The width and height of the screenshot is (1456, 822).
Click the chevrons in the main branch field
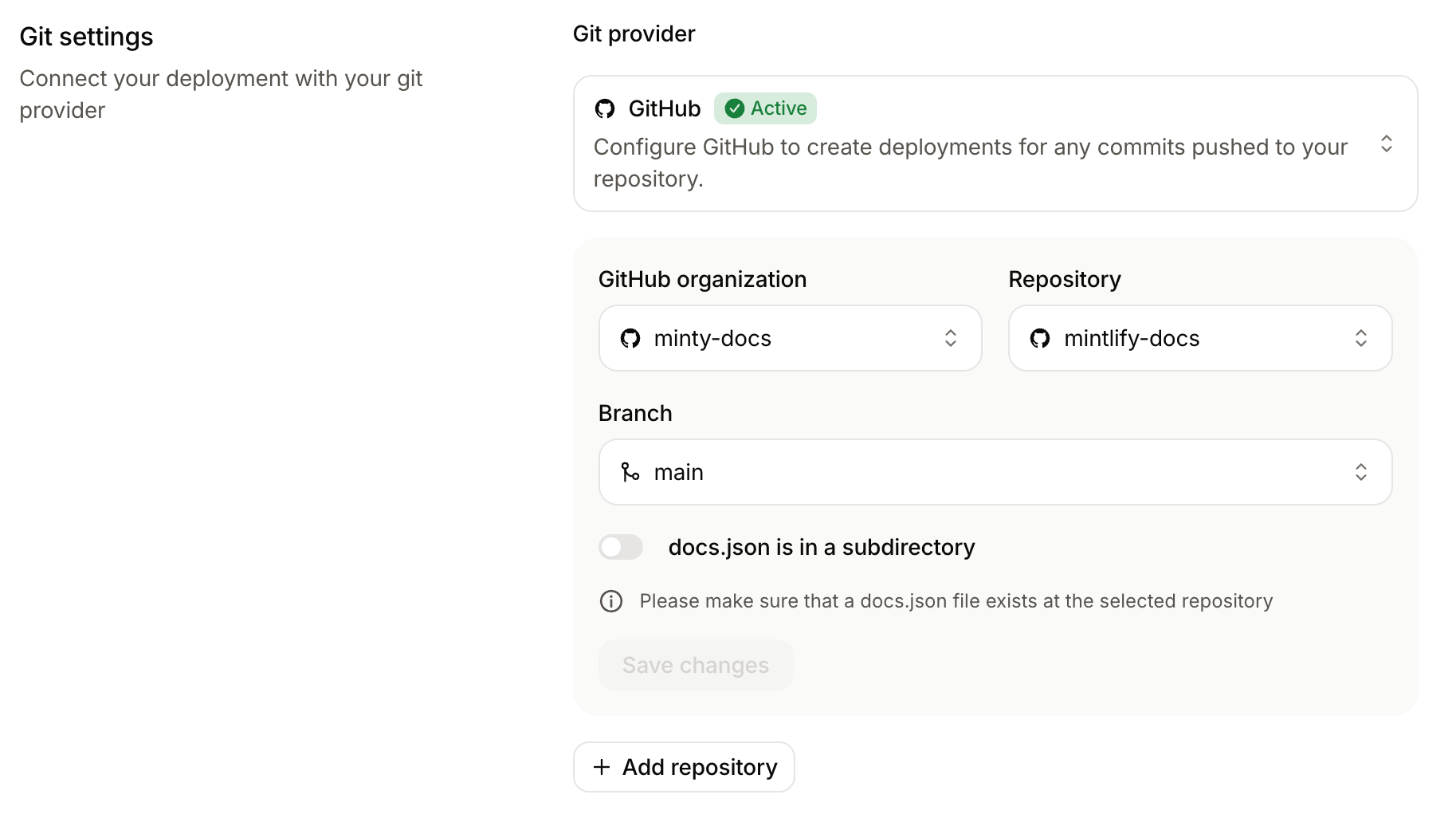[1361, 472]
